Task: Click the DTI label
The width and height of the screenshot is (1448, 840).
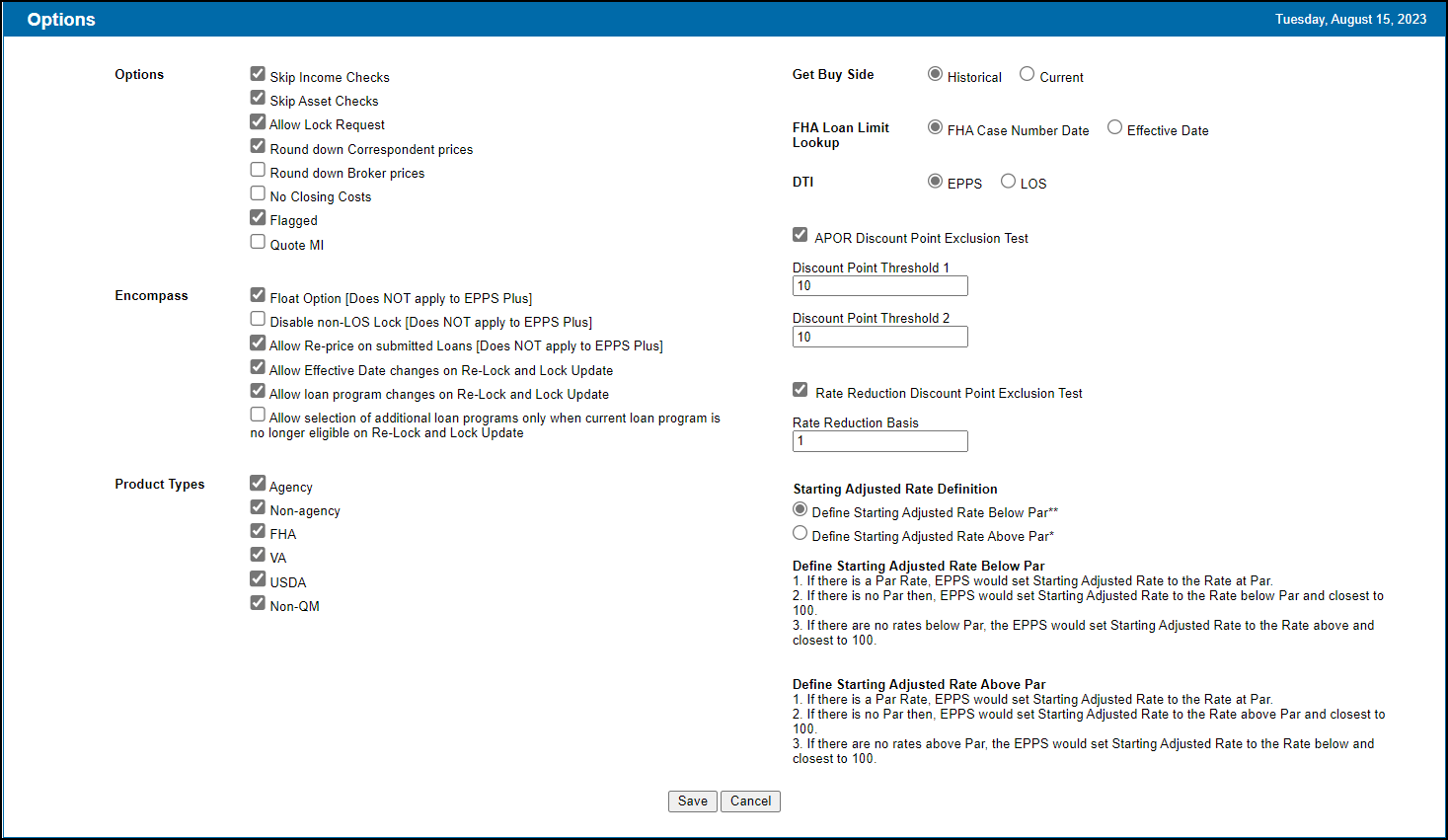Action: 803,183
